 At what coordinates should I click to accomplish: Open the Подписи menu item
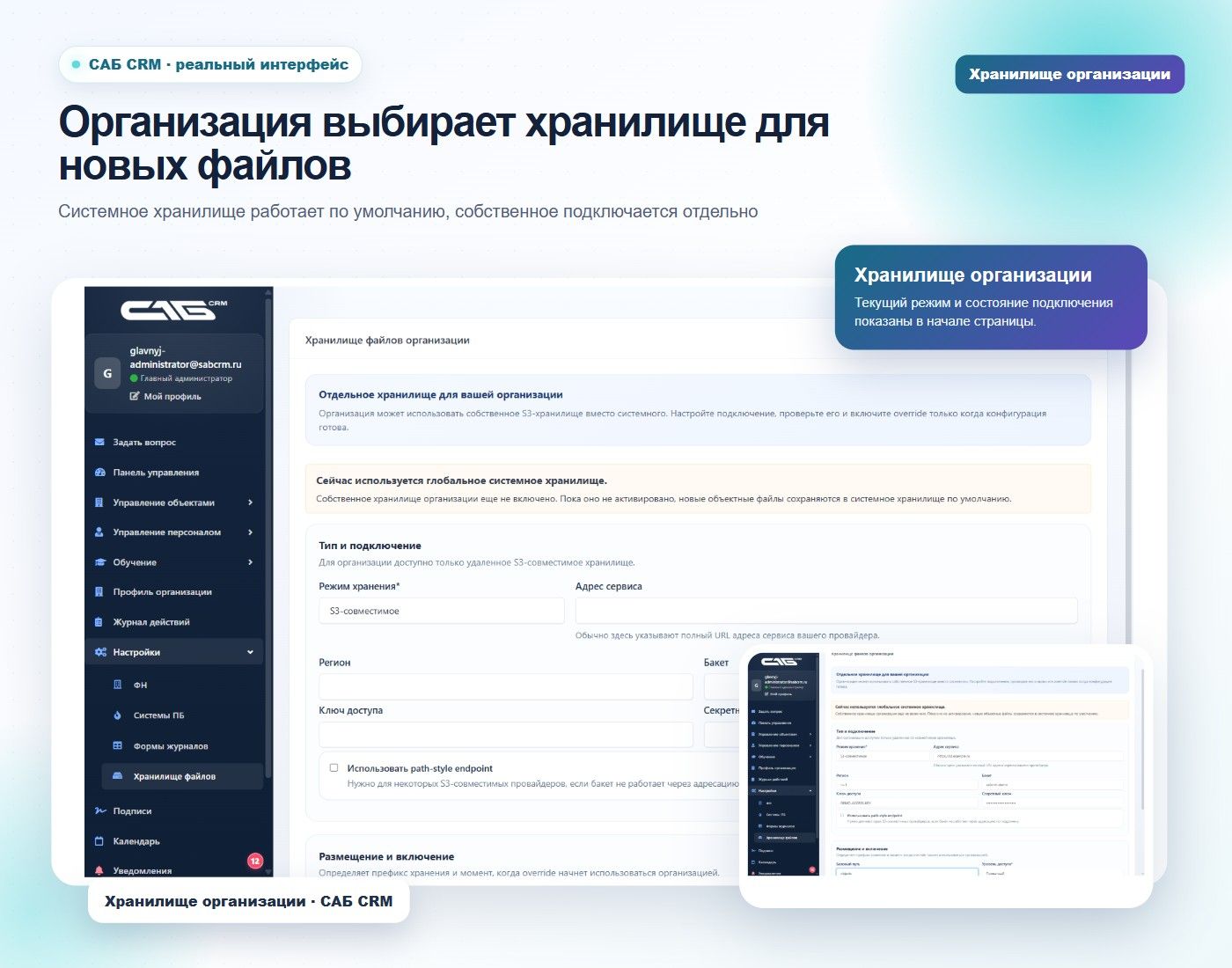click(174, 810)
